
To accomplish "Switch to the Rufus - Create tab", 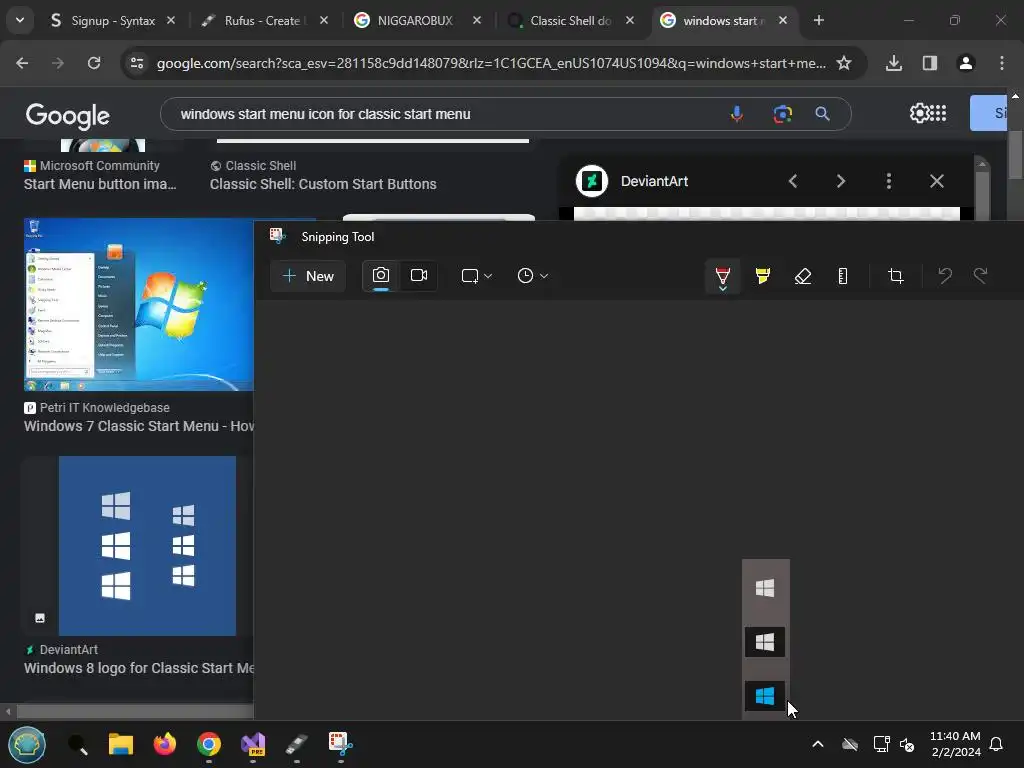I will pyautogui.click(x=264, y=21).
